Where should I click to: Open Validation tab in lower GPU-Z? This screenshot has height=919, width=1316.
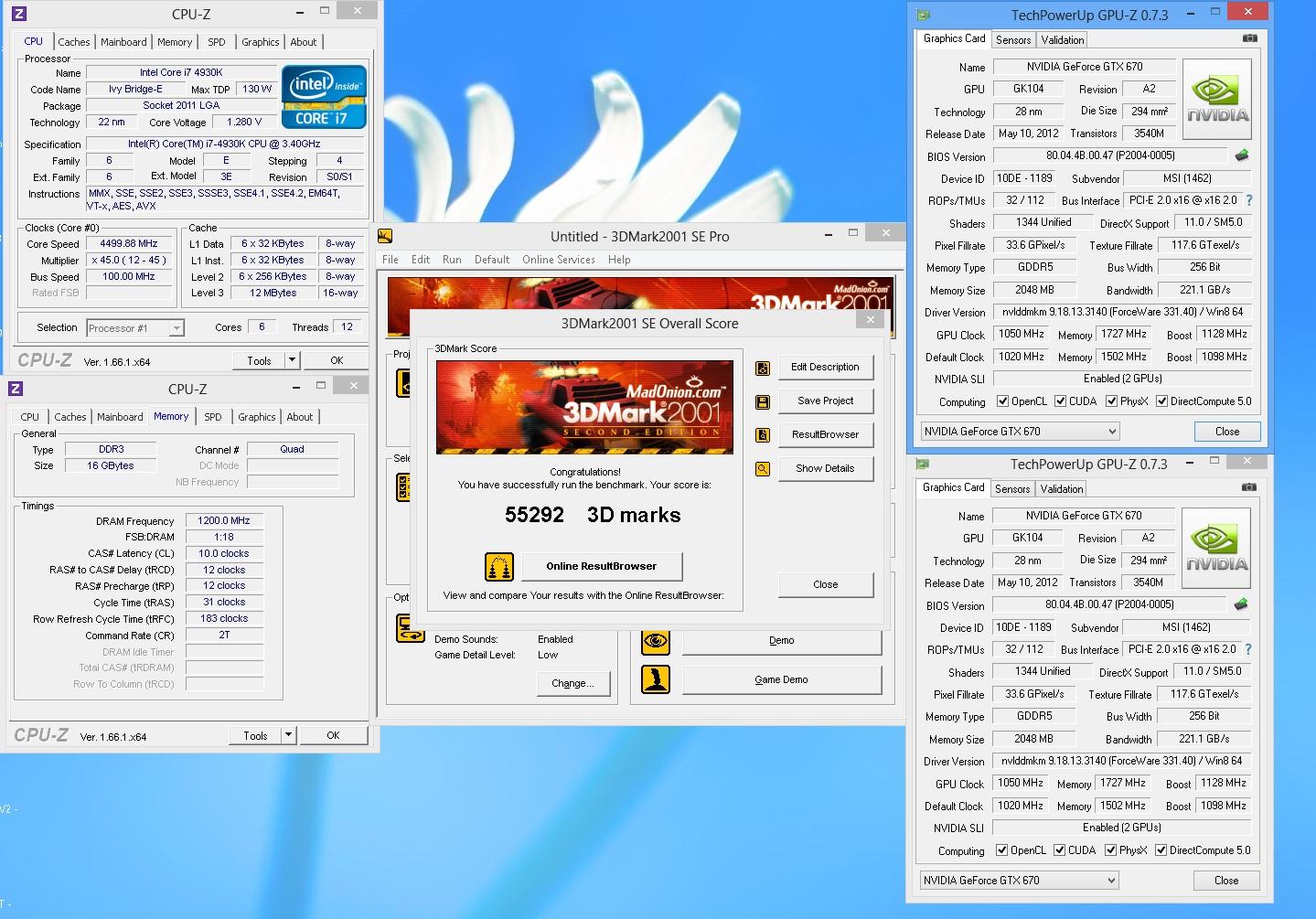pyautogui.click(x=1062, y=489)
